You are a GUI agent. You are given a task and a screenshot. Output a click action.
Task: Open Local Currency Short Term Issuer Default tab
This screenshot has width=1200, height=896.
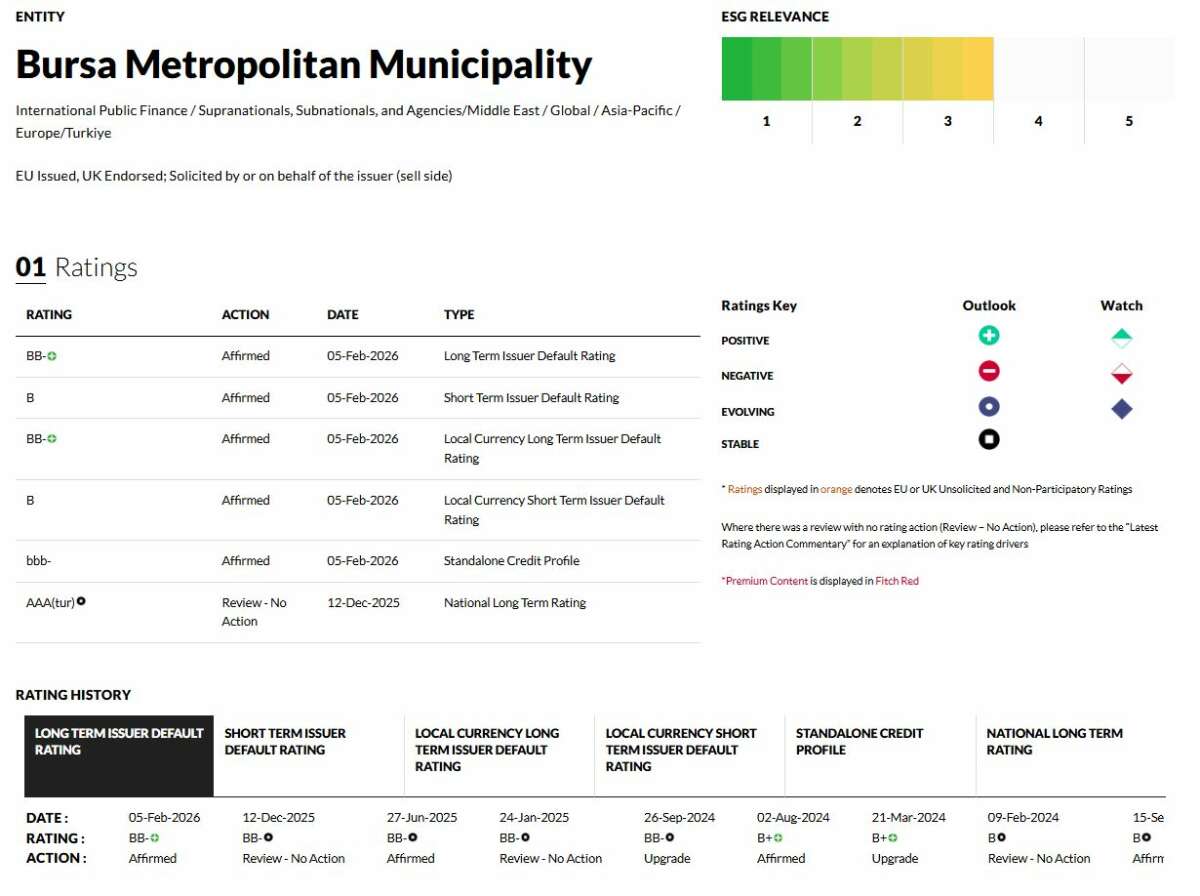pyautogui.click(x=680, y=750)
